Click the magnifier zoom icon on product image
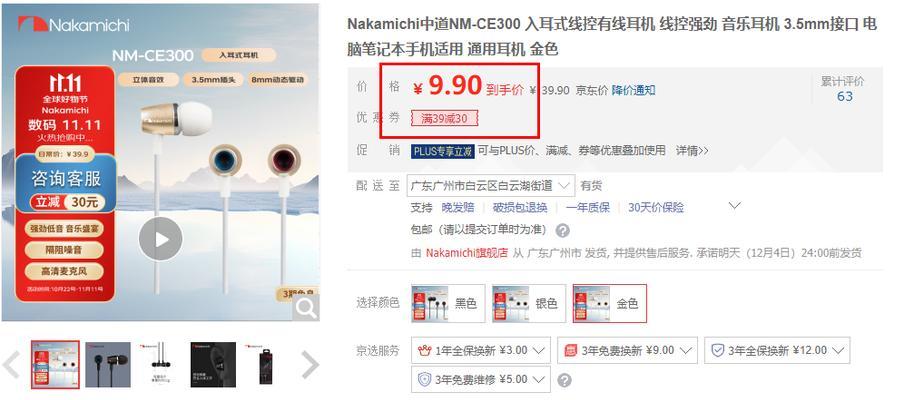Screen dimensions: 904x400 [x=306, y=308]
